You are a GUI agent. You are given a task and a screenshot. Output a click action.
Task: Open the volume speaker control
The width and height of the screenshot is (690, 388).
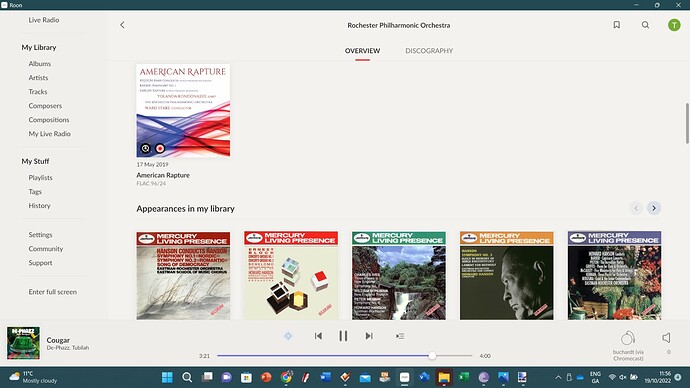pyautogui.click(x=666, y=337)
